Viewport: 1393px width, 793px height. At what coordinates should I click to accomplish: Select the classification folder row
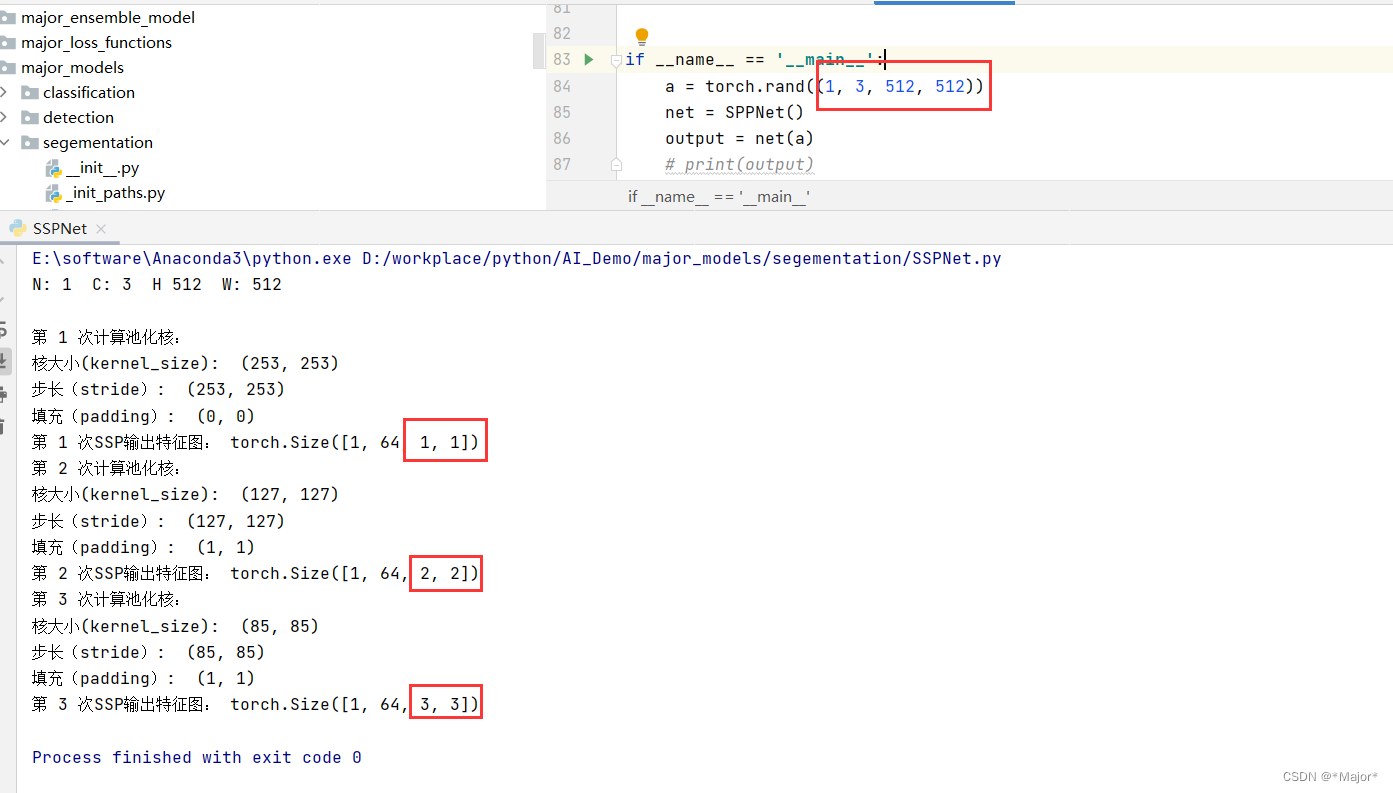89,93
